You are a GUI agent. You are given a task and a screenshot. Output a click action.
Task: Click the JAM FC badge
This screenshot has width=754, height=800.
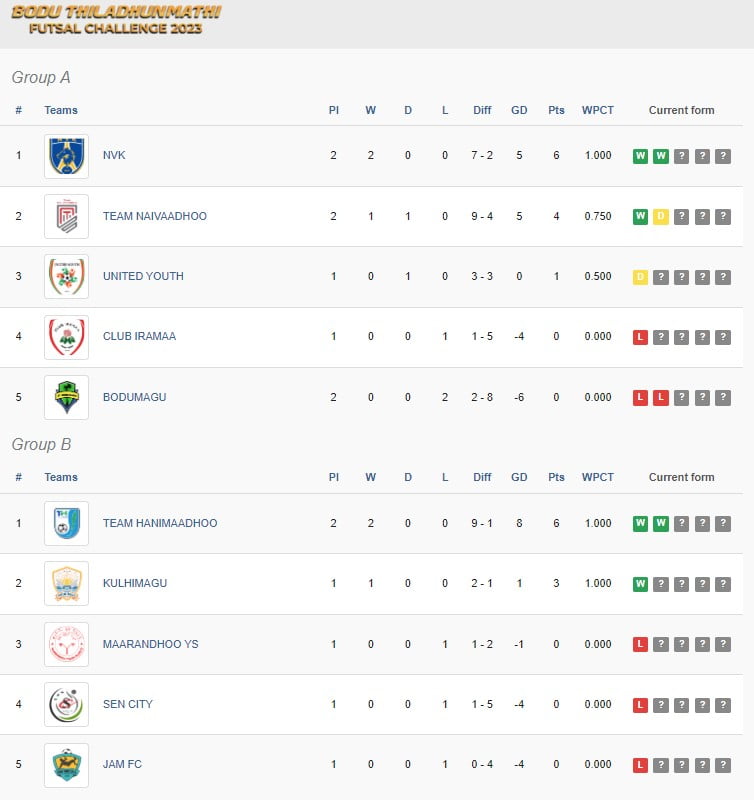[66, 765]
